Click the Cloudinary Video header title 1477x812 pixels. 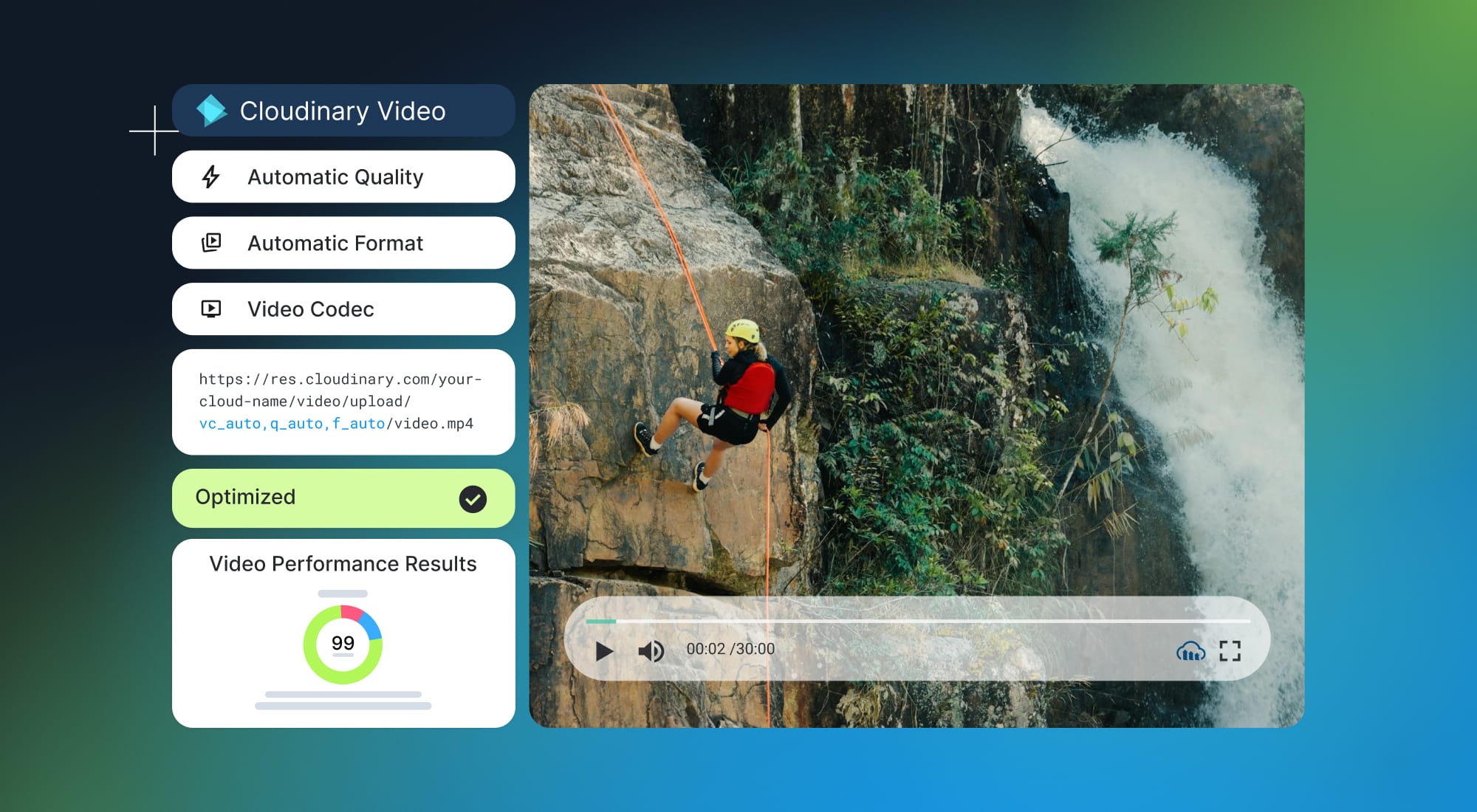tap(343, 111)
